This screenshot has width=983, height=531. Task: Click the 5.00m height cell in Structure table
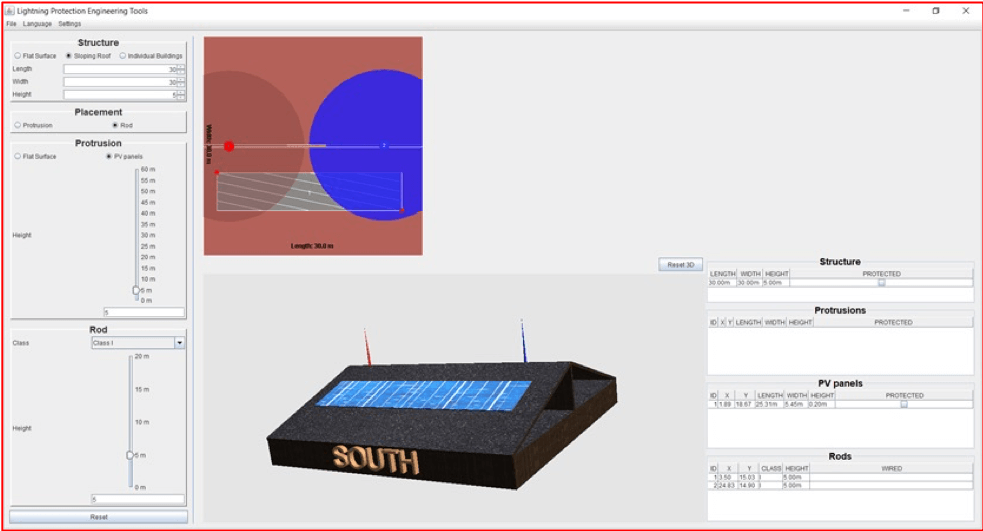point(776,283)
